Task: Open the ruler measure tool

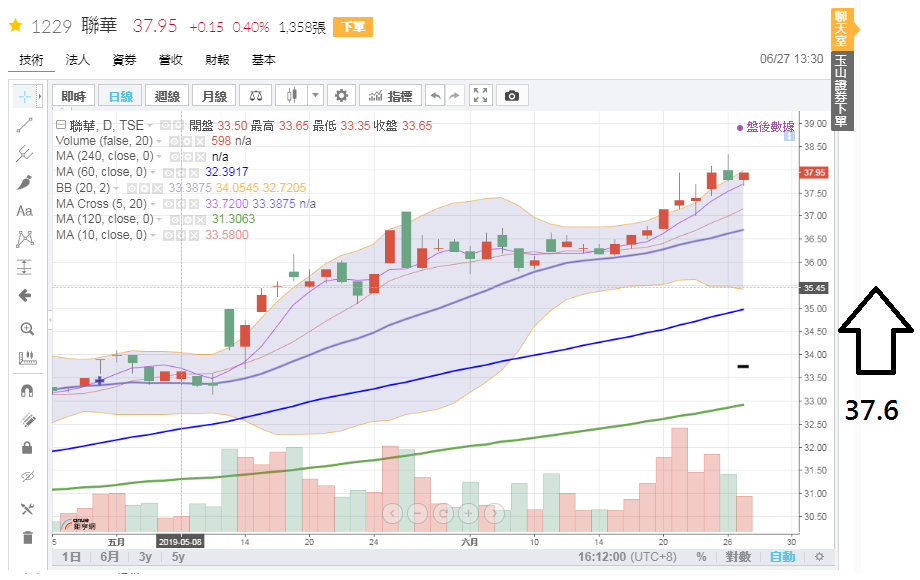Action: point(27,357)
